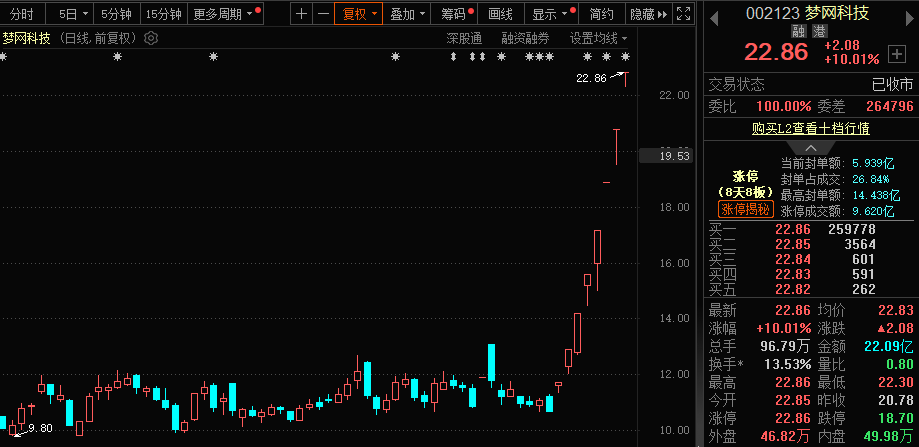Switch to 分时 intraday tab

click(x=22, y=14)
